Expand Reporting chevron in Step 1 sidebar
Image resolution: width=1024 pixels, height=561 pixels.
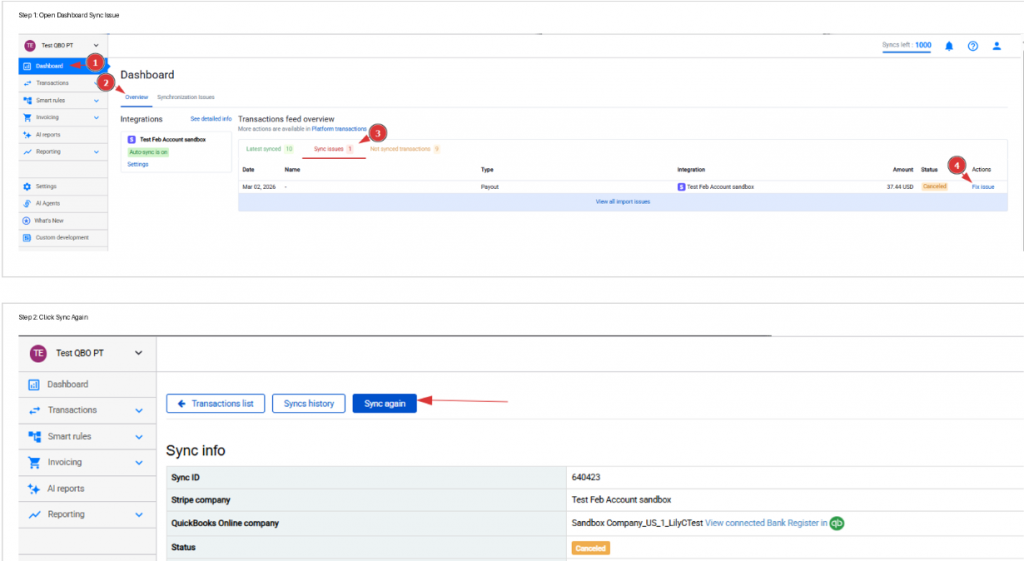[x=96, y=152]
